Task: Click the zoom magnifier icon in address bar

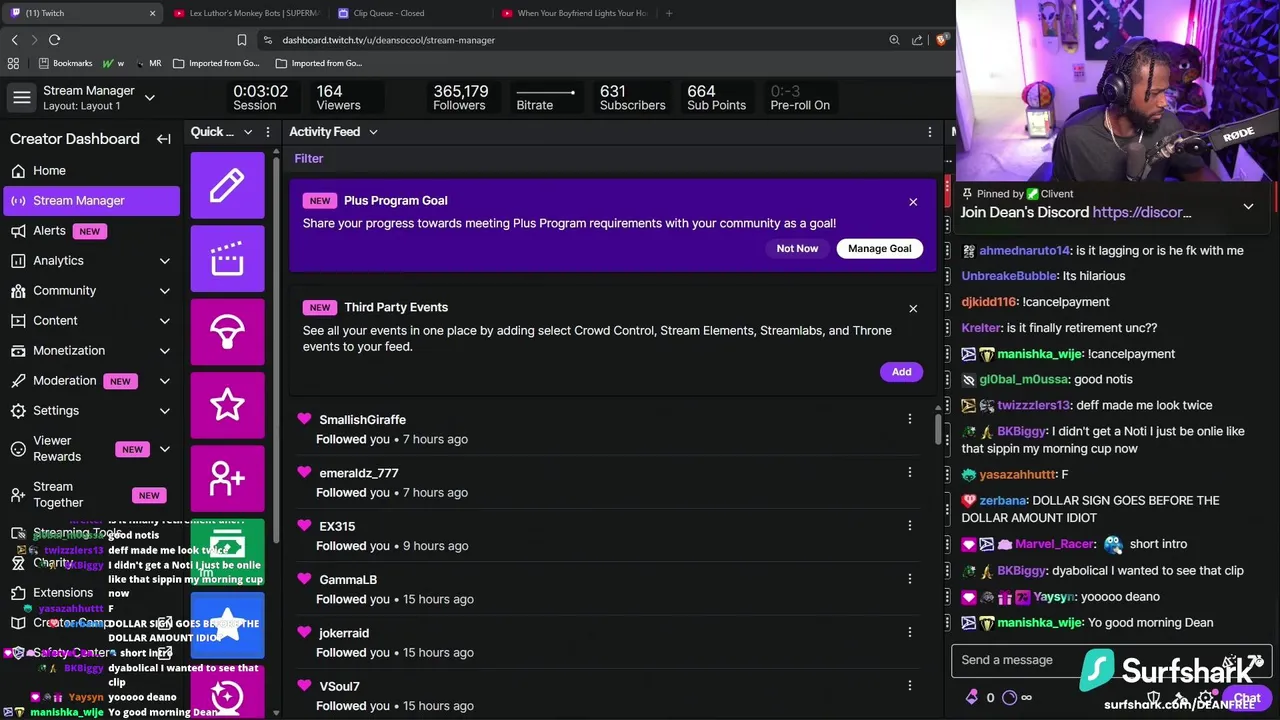Action: 894,40
